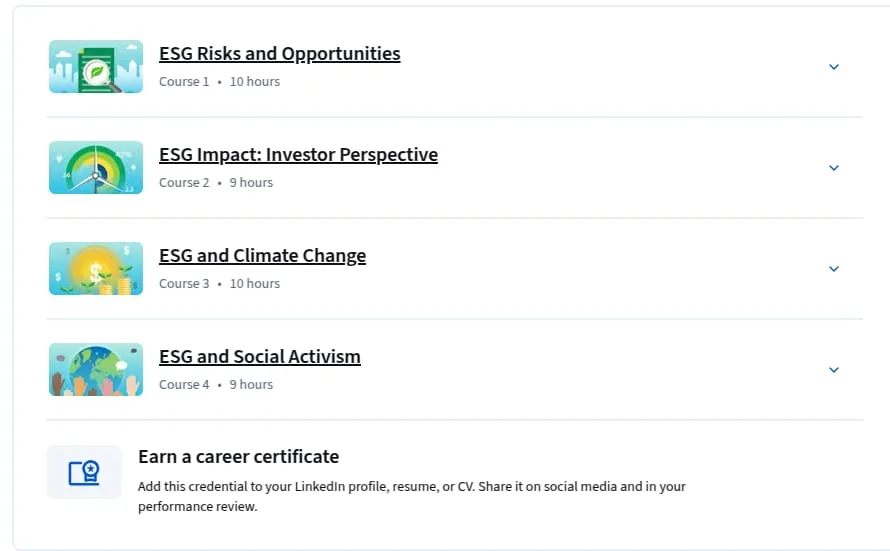890x551 pixels.
Task: Click the wind turbine gauge course thumbnail
Action: 96,167
